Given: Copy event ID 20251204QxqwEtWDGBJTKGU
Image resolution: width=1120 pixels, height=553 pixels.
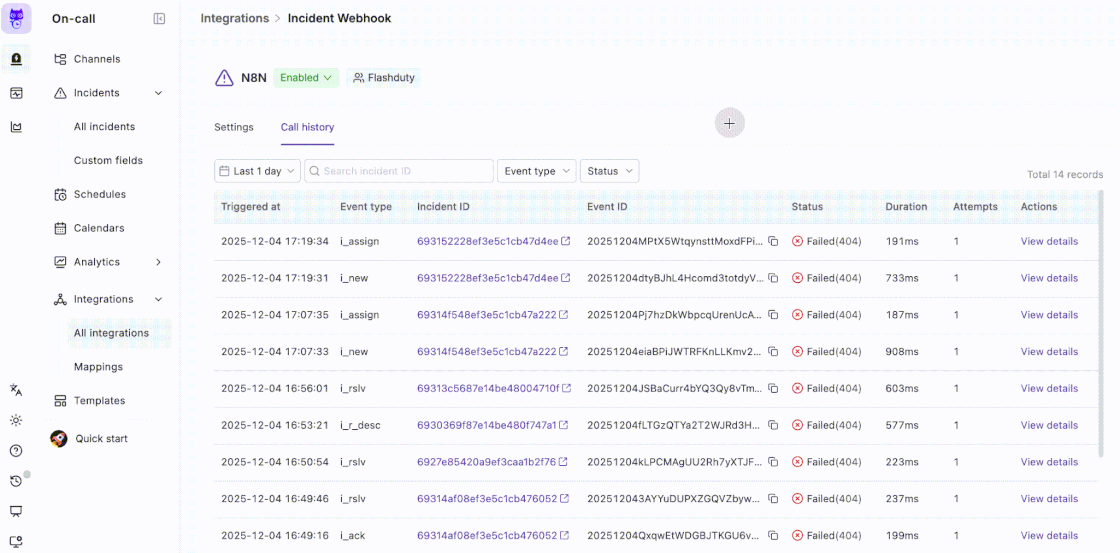Looking at the screenshot, I should [773, 536].
